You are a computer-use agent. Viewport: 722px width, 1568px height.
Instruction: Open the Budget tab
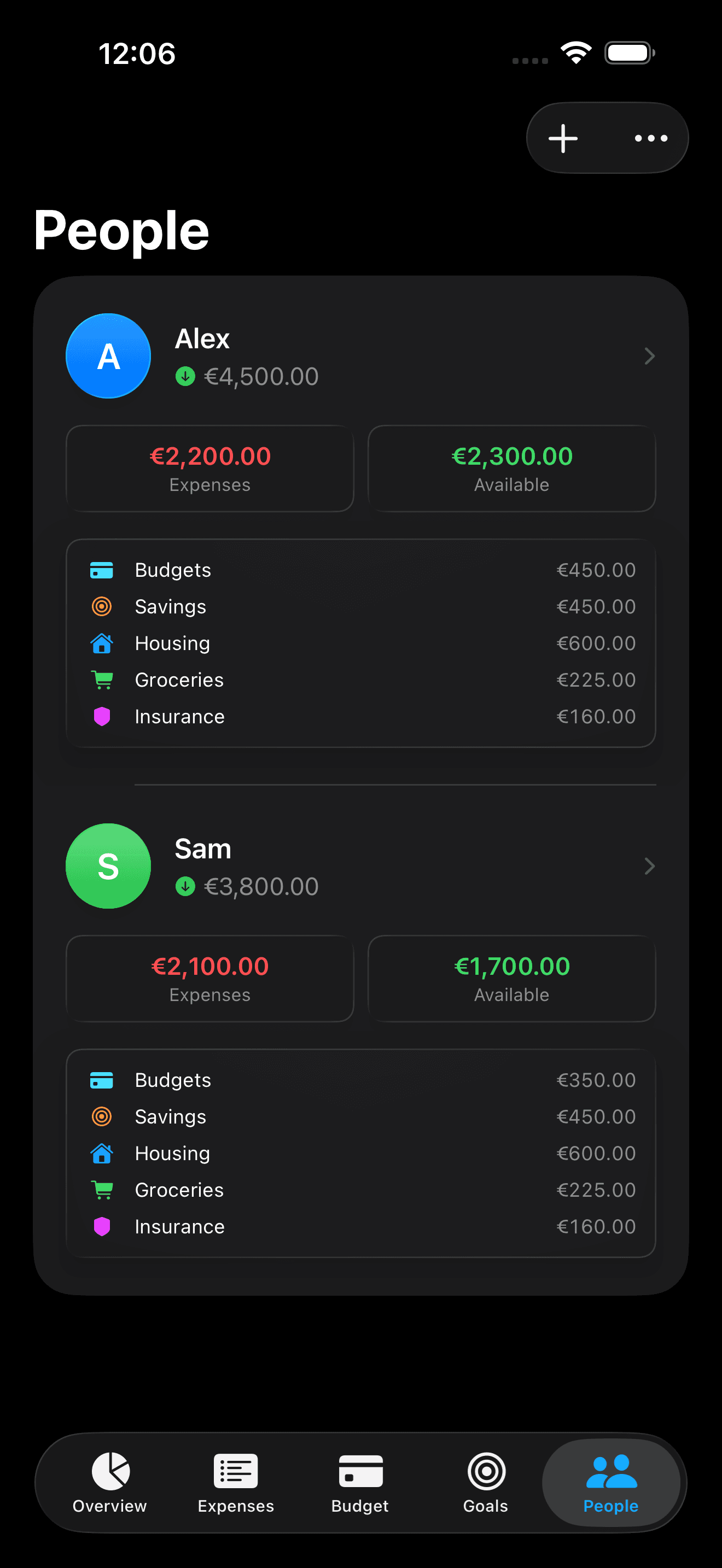[360, 1483]
